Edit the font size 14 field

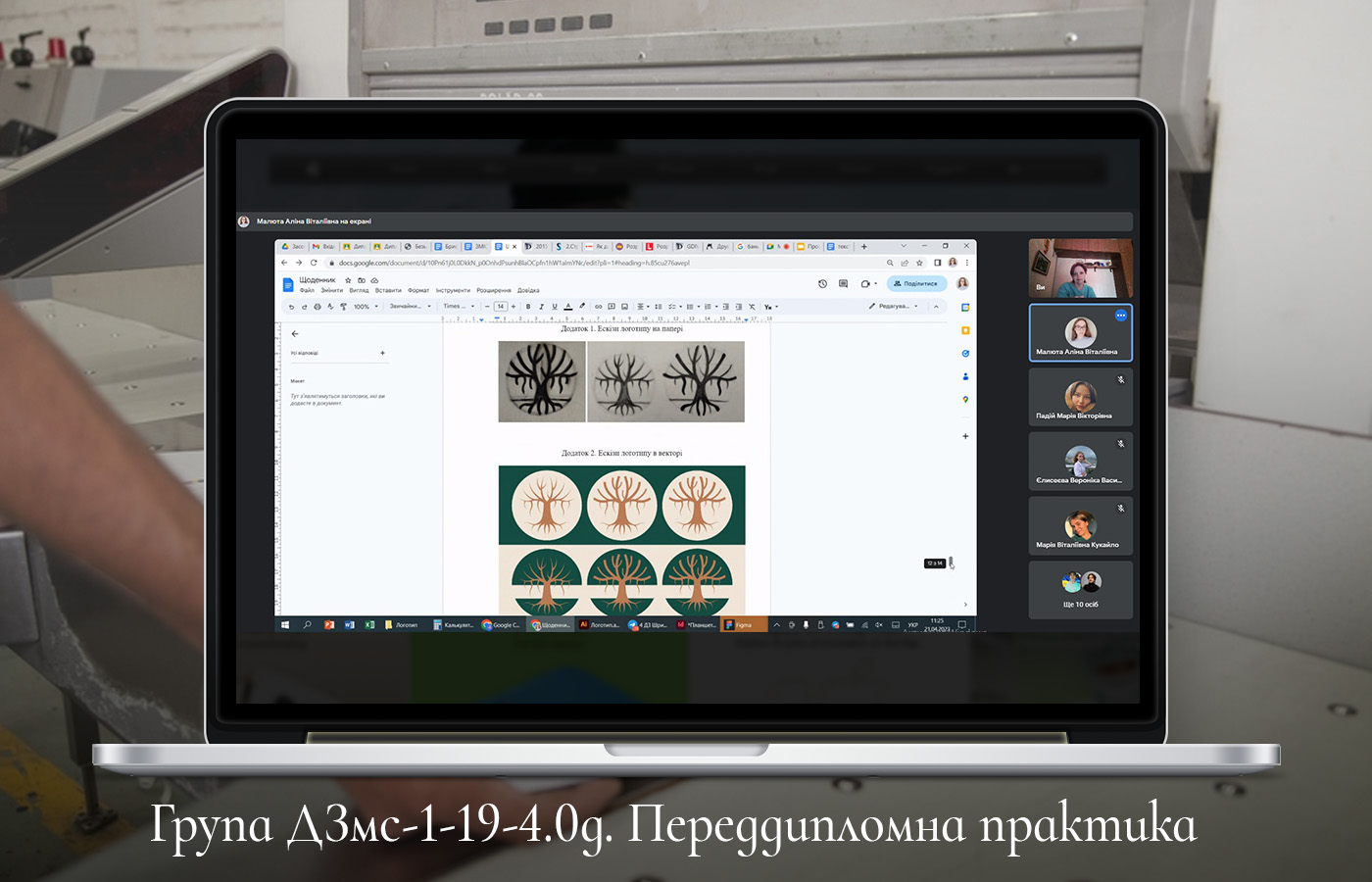click(500, 307)
